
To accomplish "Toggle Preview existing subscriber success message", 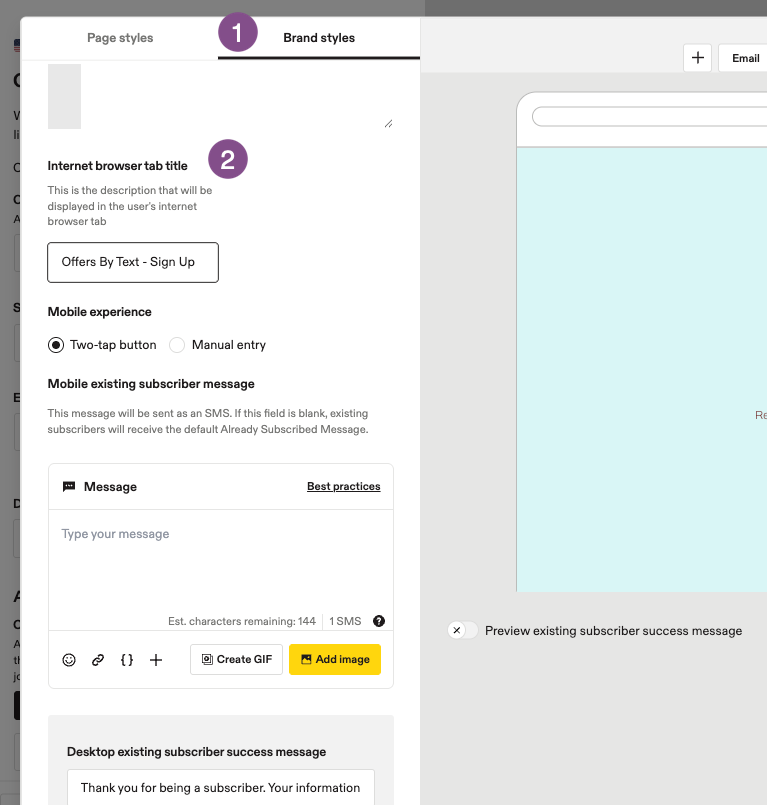I will (463, 630).
